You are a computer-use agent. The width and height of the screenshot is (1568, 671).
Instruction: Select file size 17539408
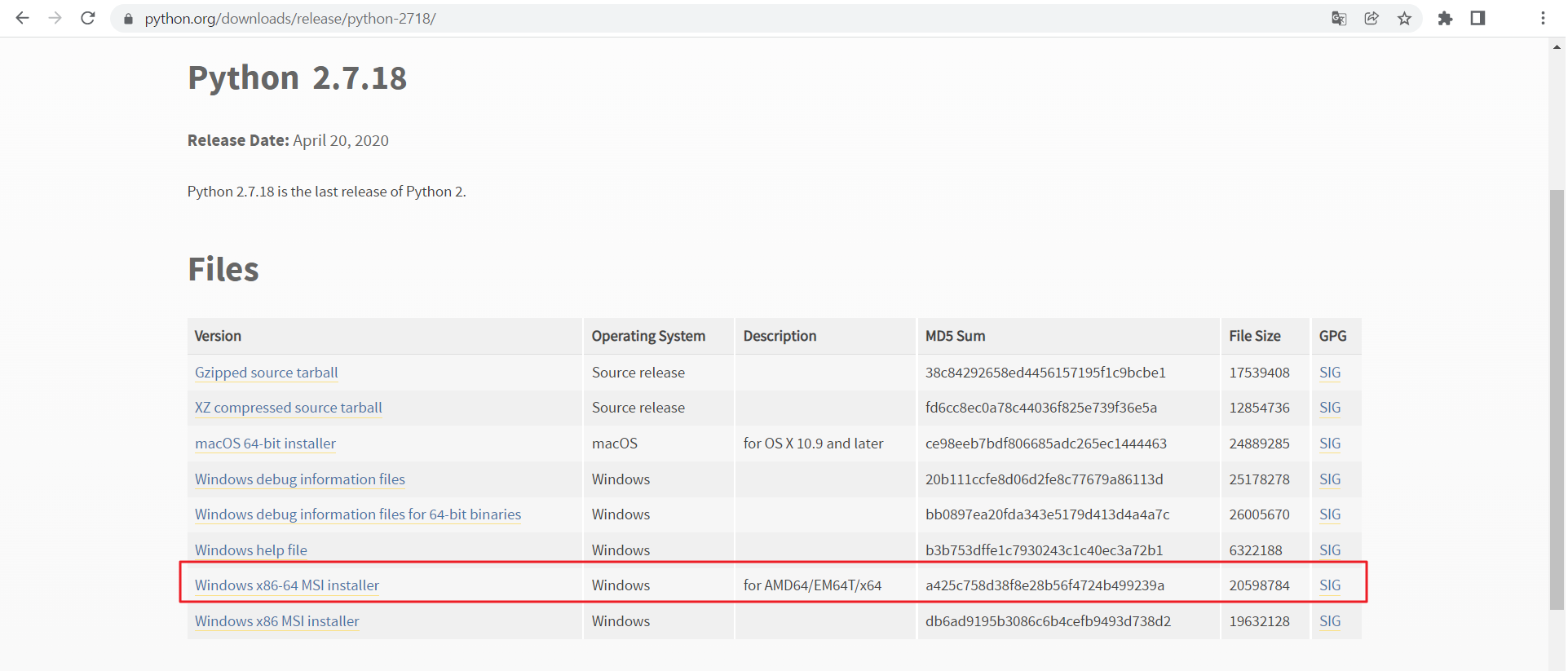1259,373
